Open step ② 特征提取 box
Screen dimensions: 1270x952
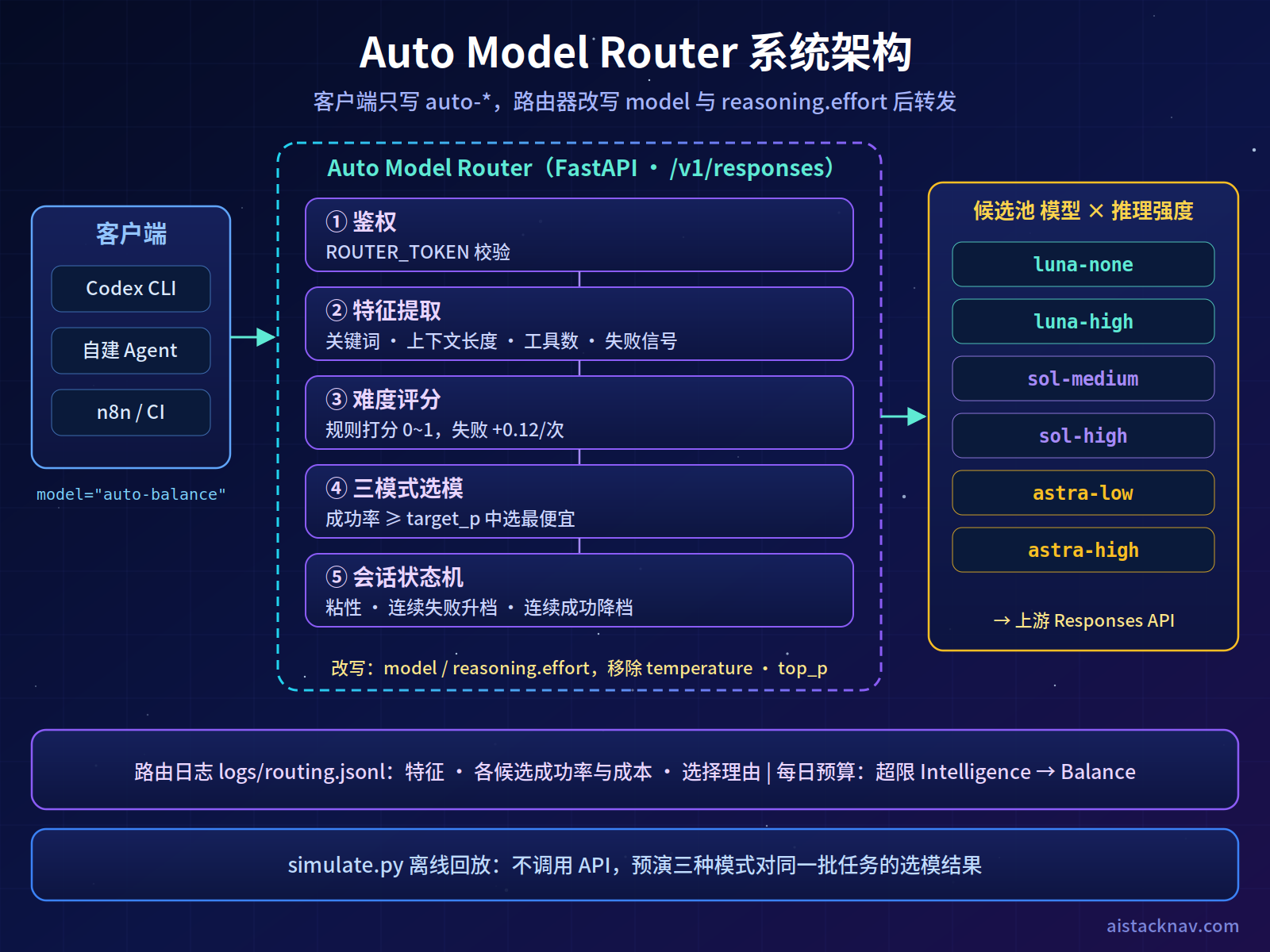pyautogui.click(x=579, y=324)
